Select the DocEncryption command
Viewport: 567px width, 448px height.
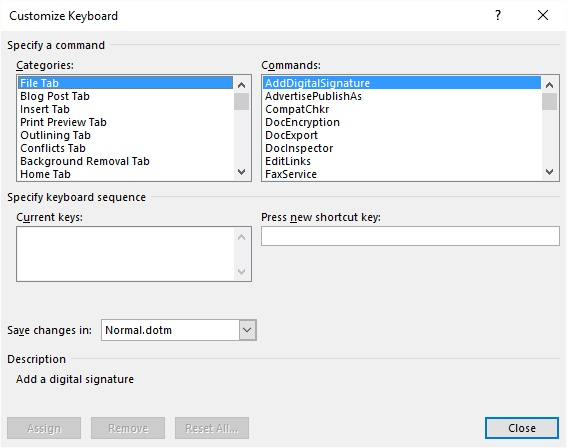[402, 122]
